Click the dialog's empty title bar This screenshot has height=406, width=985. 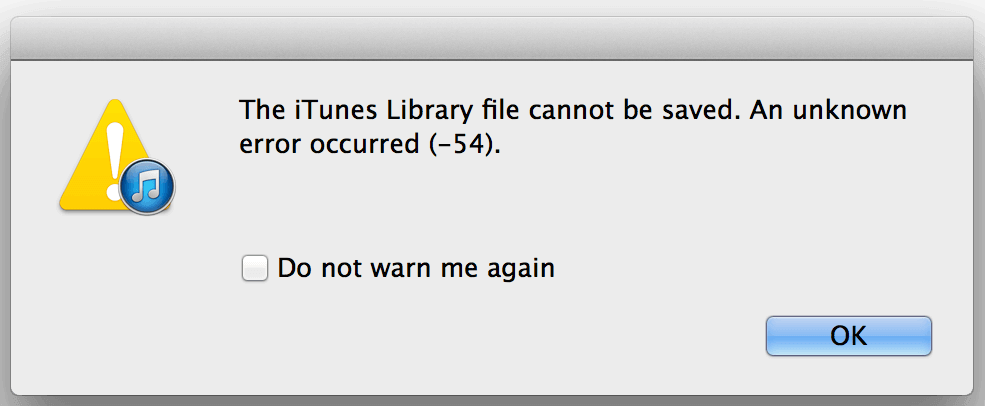[492, 38]
